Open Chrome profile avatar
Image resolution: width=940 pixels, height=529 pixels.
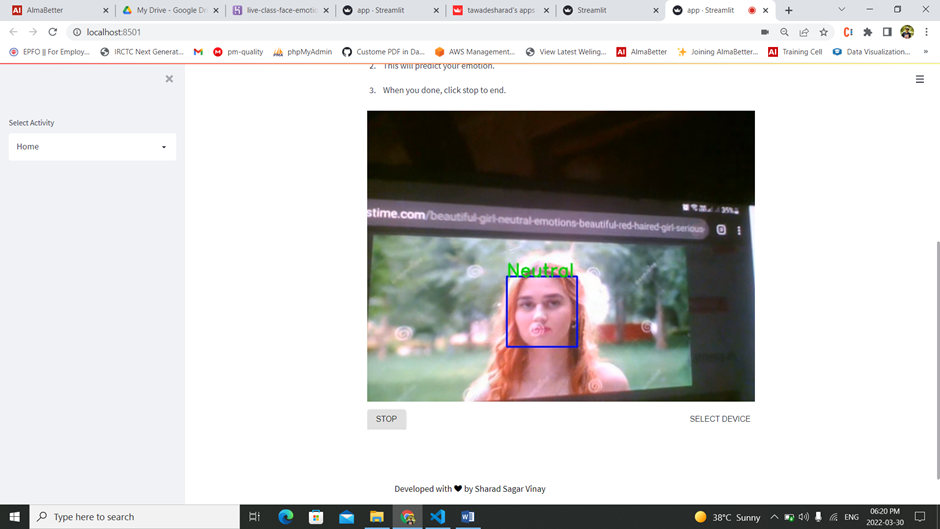click(x=907, y=32)
